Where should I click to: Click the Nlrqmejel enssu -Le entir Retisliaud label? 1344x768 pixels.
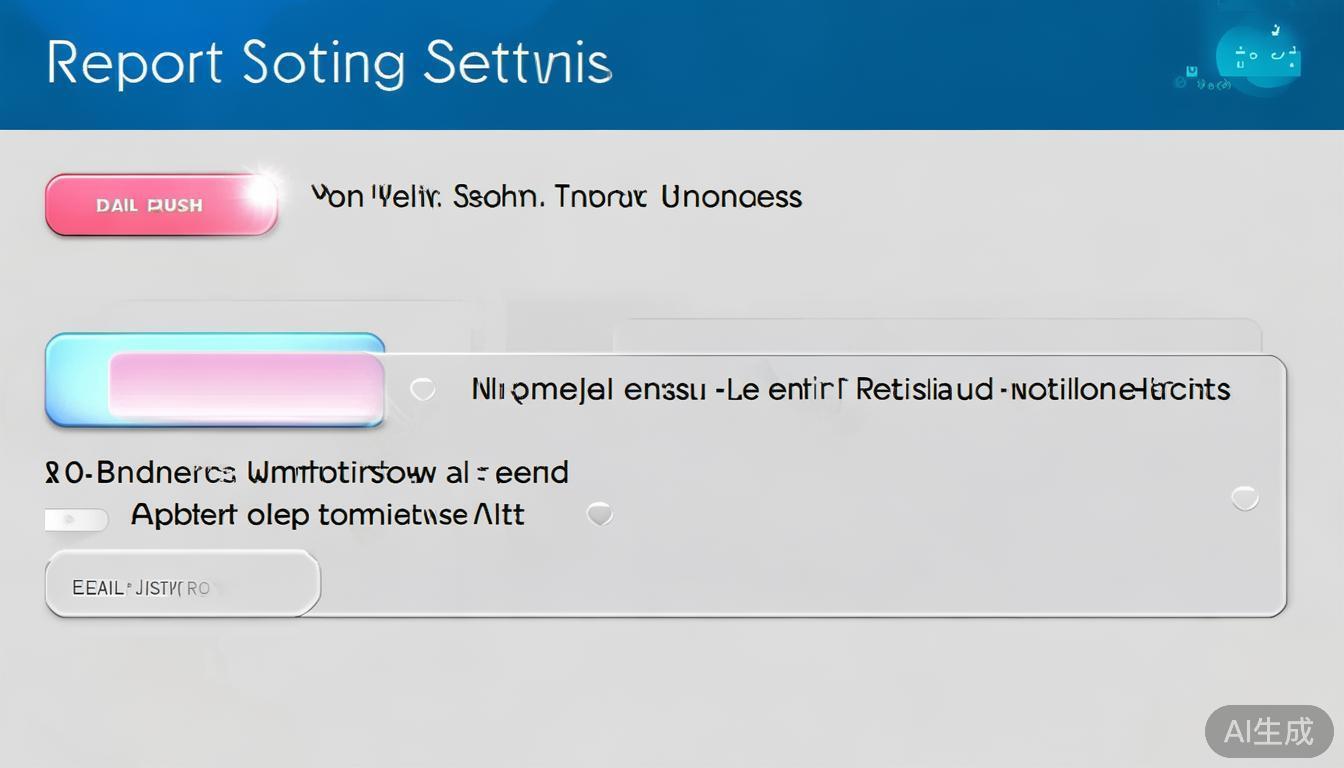pos(850,389)
